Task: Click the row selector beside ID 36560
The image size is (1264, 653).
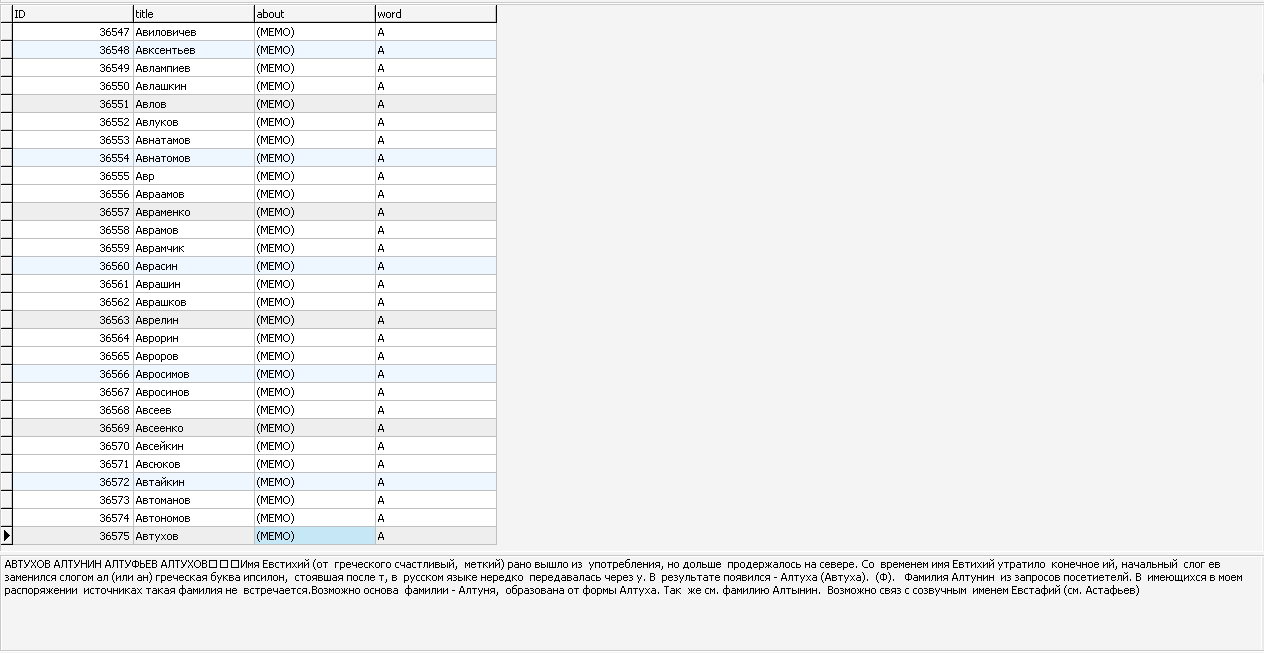Action: 6,266
